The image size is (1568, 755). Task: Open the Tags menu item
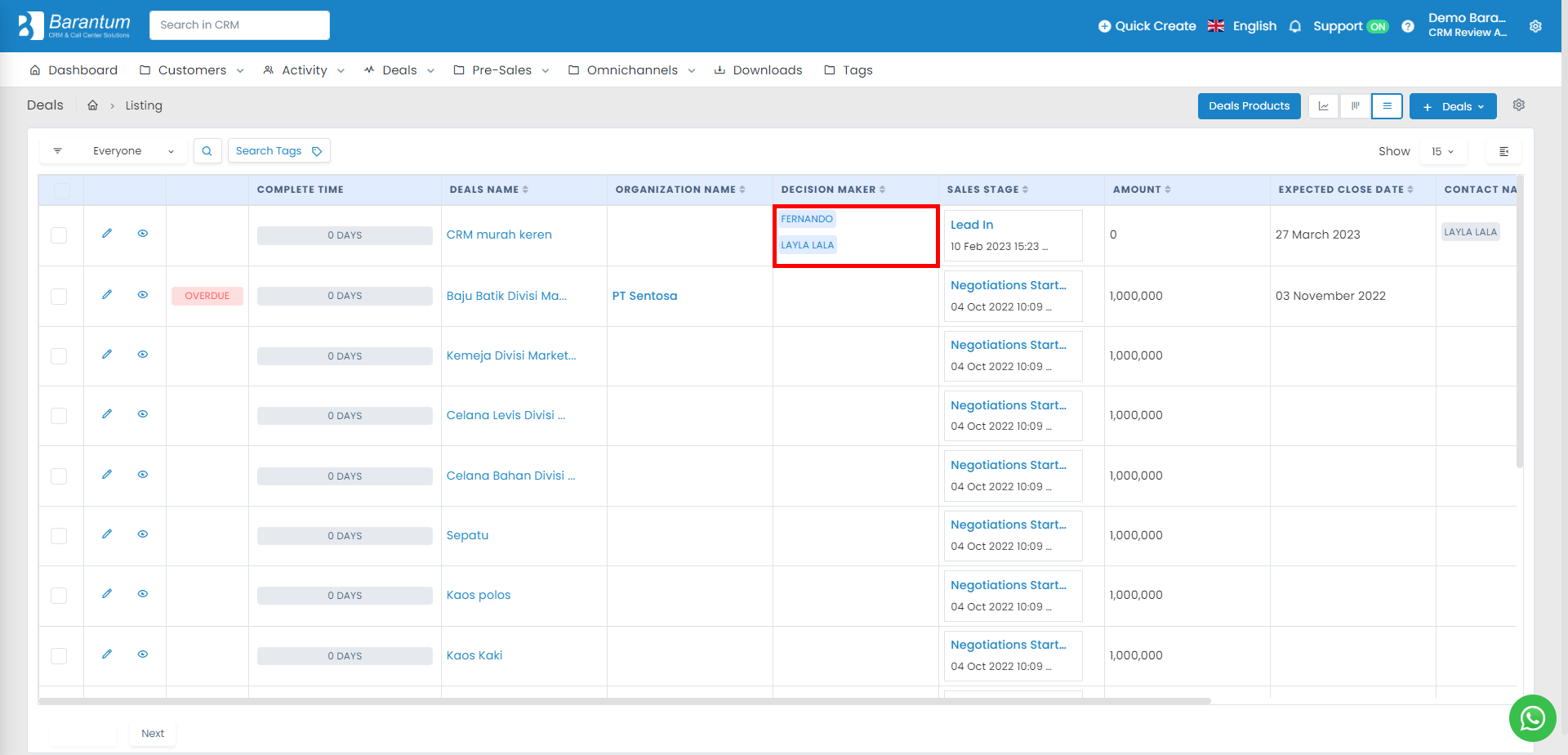(x=849, y=70)
